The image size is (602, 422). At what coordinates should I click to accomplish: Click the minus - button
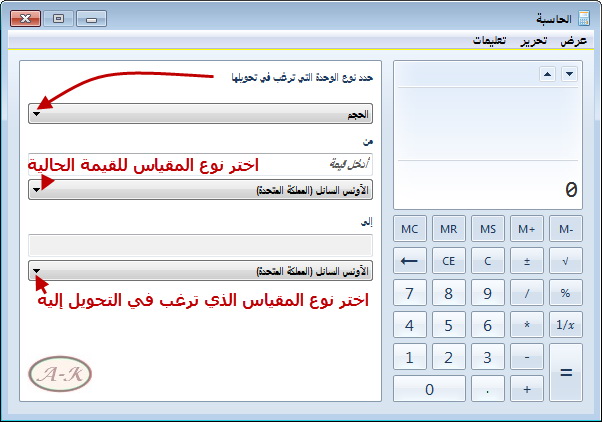pos(527,357)
